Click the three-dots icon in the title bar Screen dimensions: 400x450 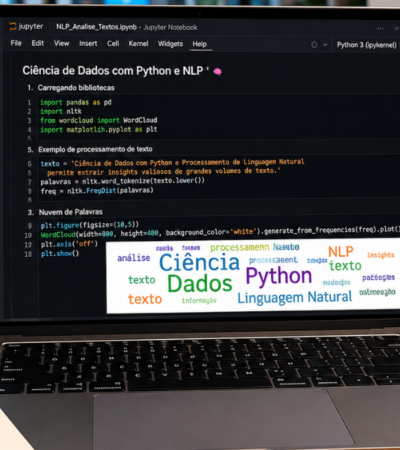tap(380, 28)
